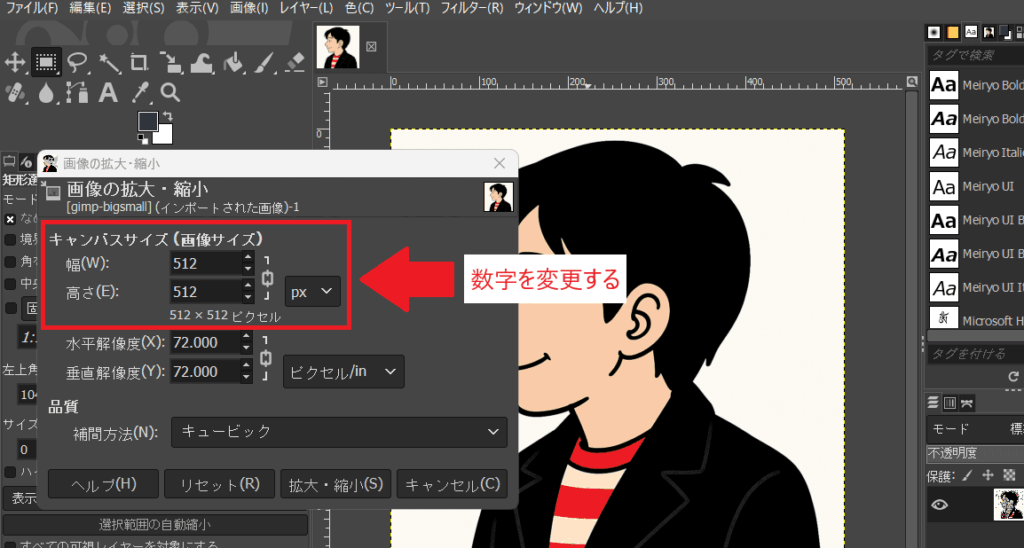Screen dimensions: 1024x548
Task: Open the レイヤー(L) menu
Action: [x=306, y=8]
